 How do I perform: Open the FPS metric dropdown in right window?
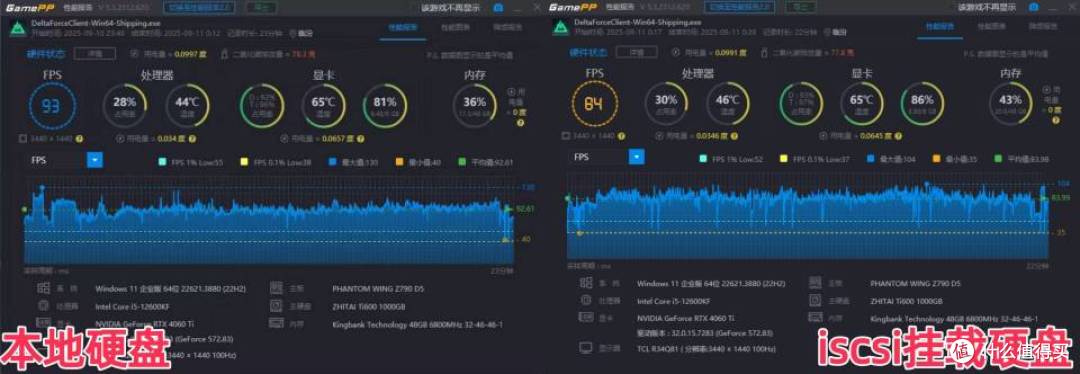click(x=637, y=157)
